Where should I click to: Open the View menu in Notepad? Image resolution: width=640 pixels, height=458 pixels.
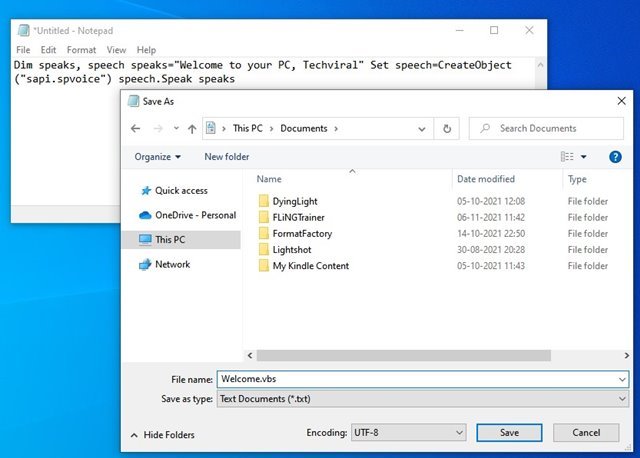pyautogui.click(x=116, y=50)
